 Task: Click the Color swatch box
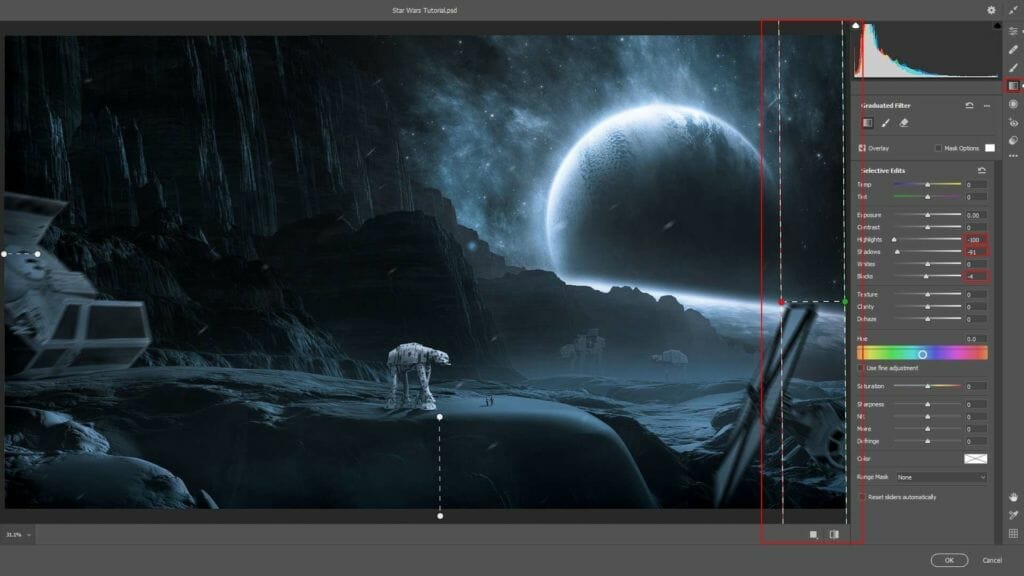pyautogui.click(x=975, y=458)
